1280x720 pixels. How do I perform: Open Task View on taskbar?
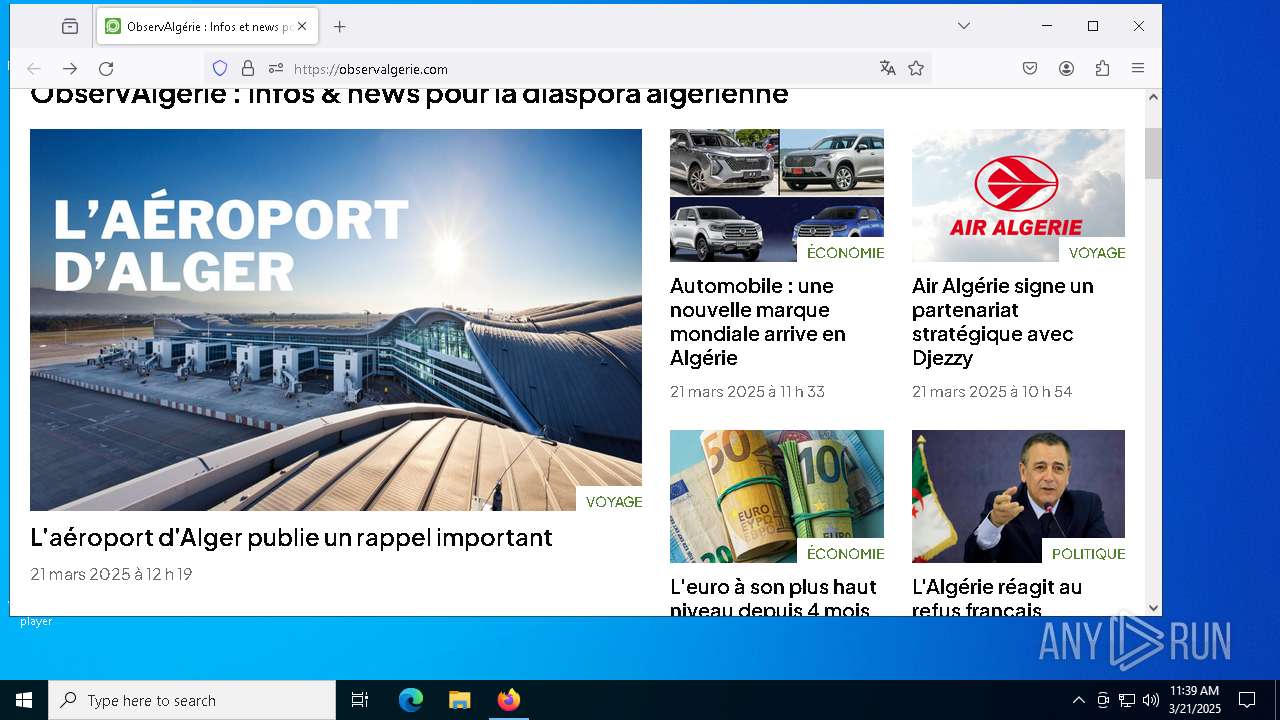pyautogui.click(x=360, y=700)
